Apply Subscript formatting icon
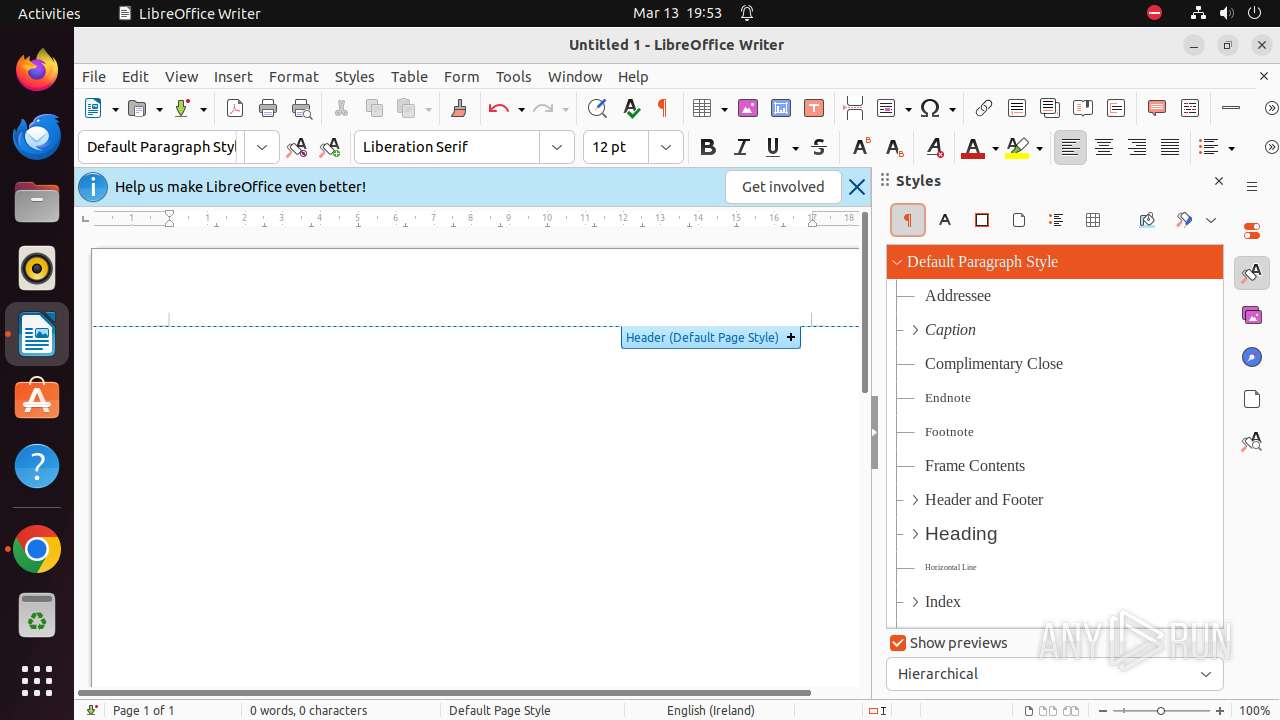 point(895,147)
